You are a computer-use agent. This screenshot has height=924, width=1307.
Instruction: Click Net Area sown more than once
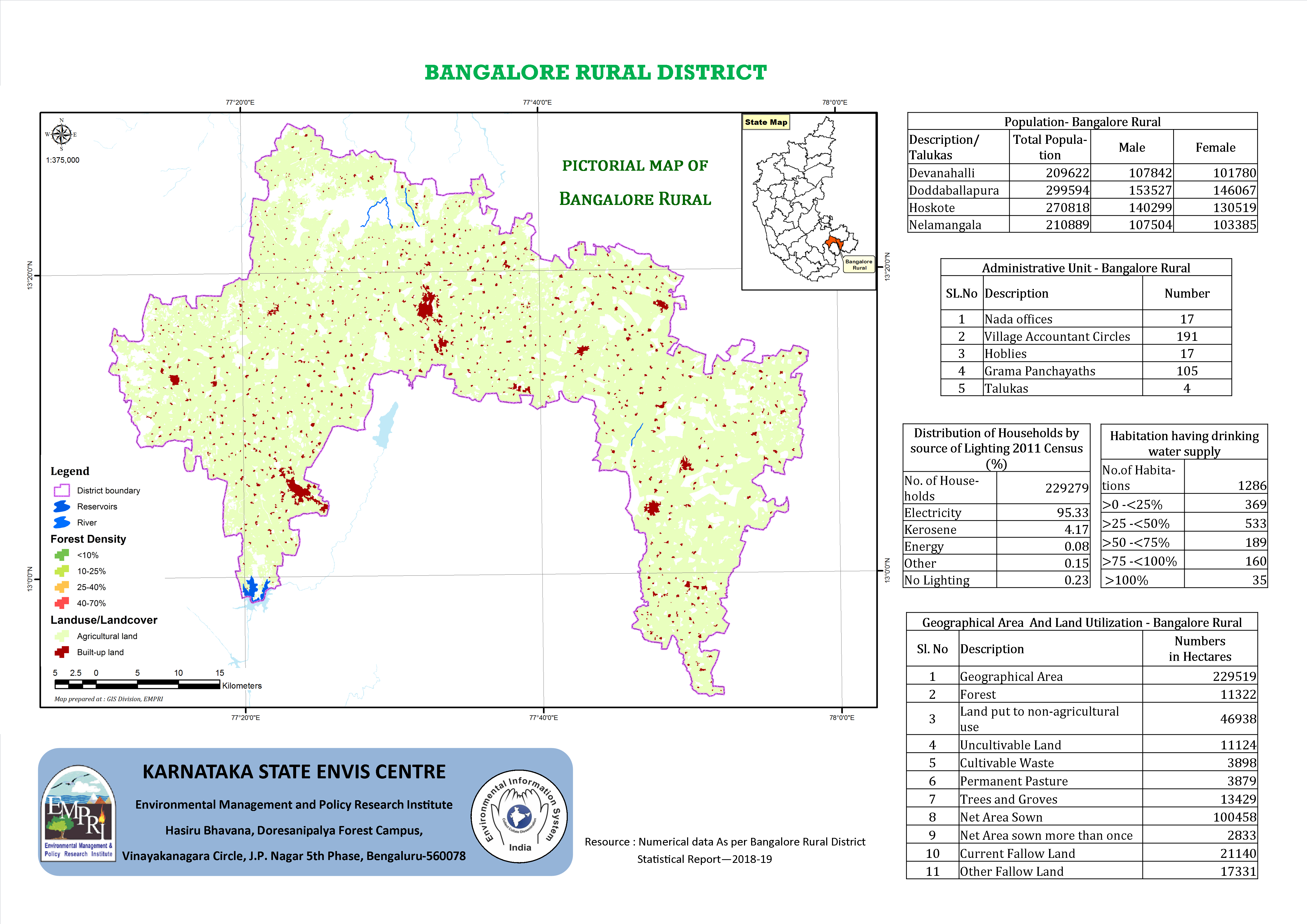pyautogui.click(x=1046, y=835)
